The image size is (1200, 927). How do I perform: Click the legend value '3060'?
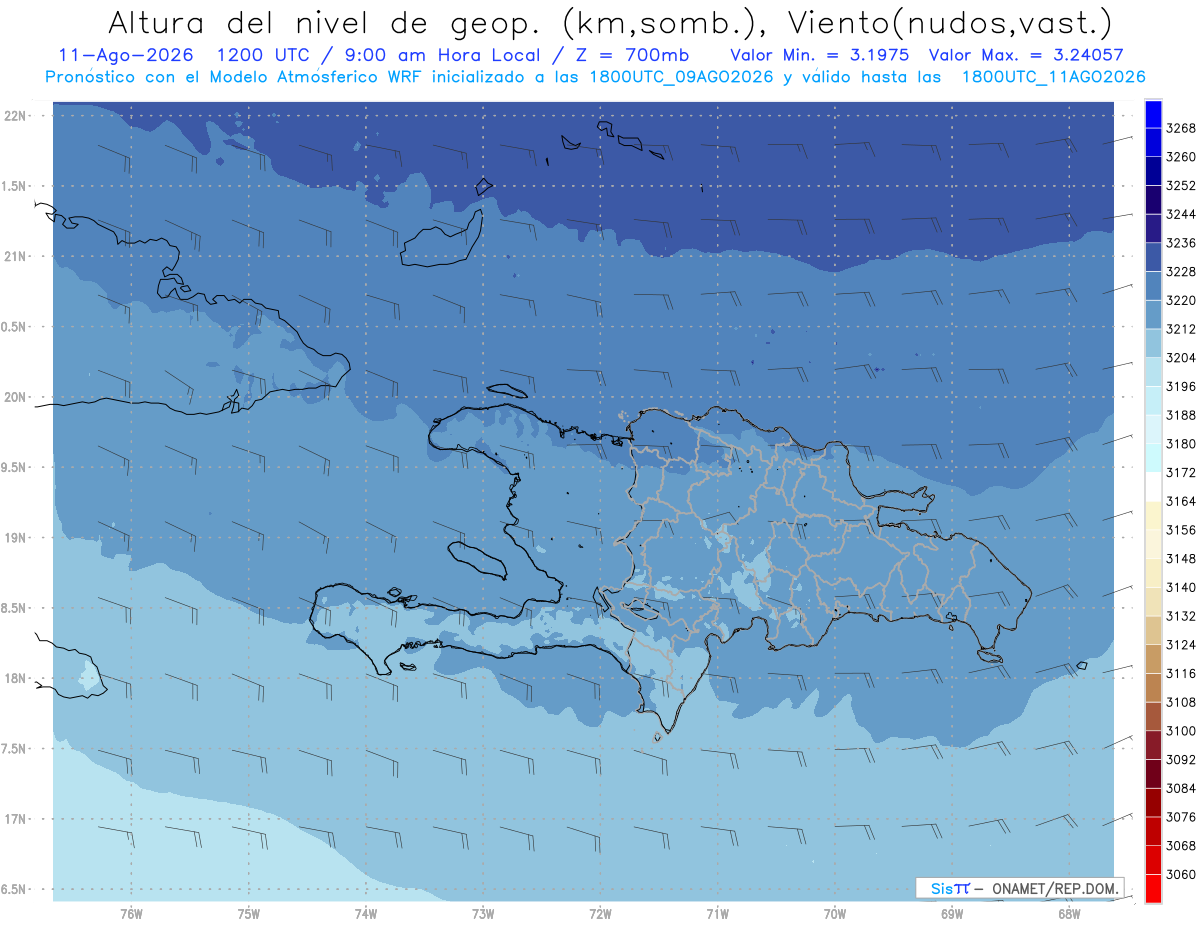(1181, 874)
